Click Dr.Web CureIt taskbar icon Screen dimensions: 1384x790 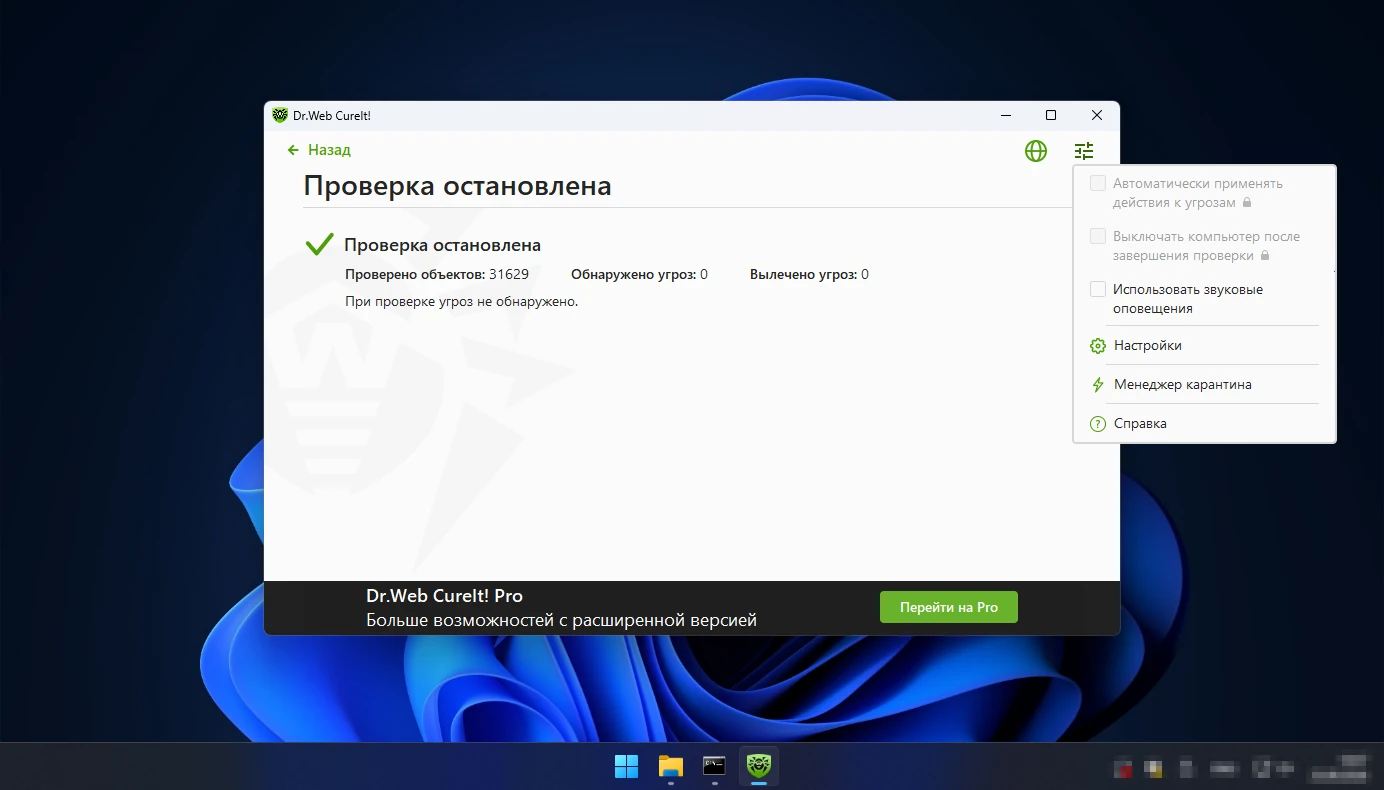[758, 767]
